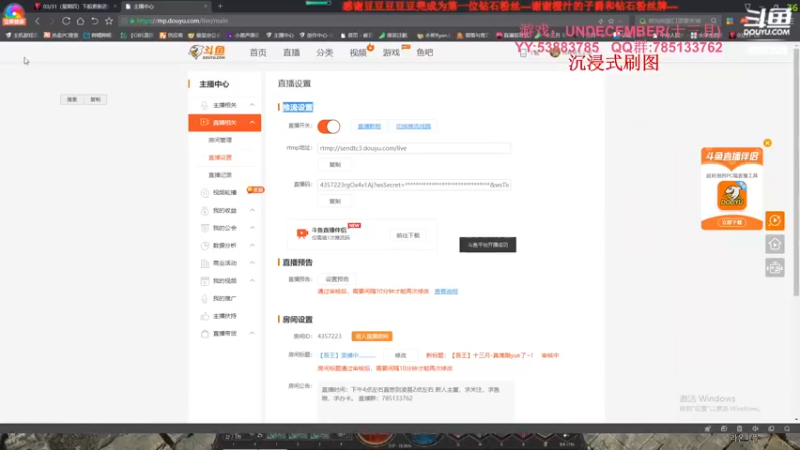Expand the 我的公会 section chevron

coord(252,228)
